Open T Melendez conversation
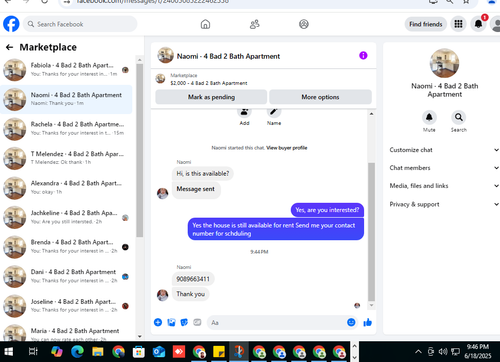 pyautogui.click(x=66, y=158)
